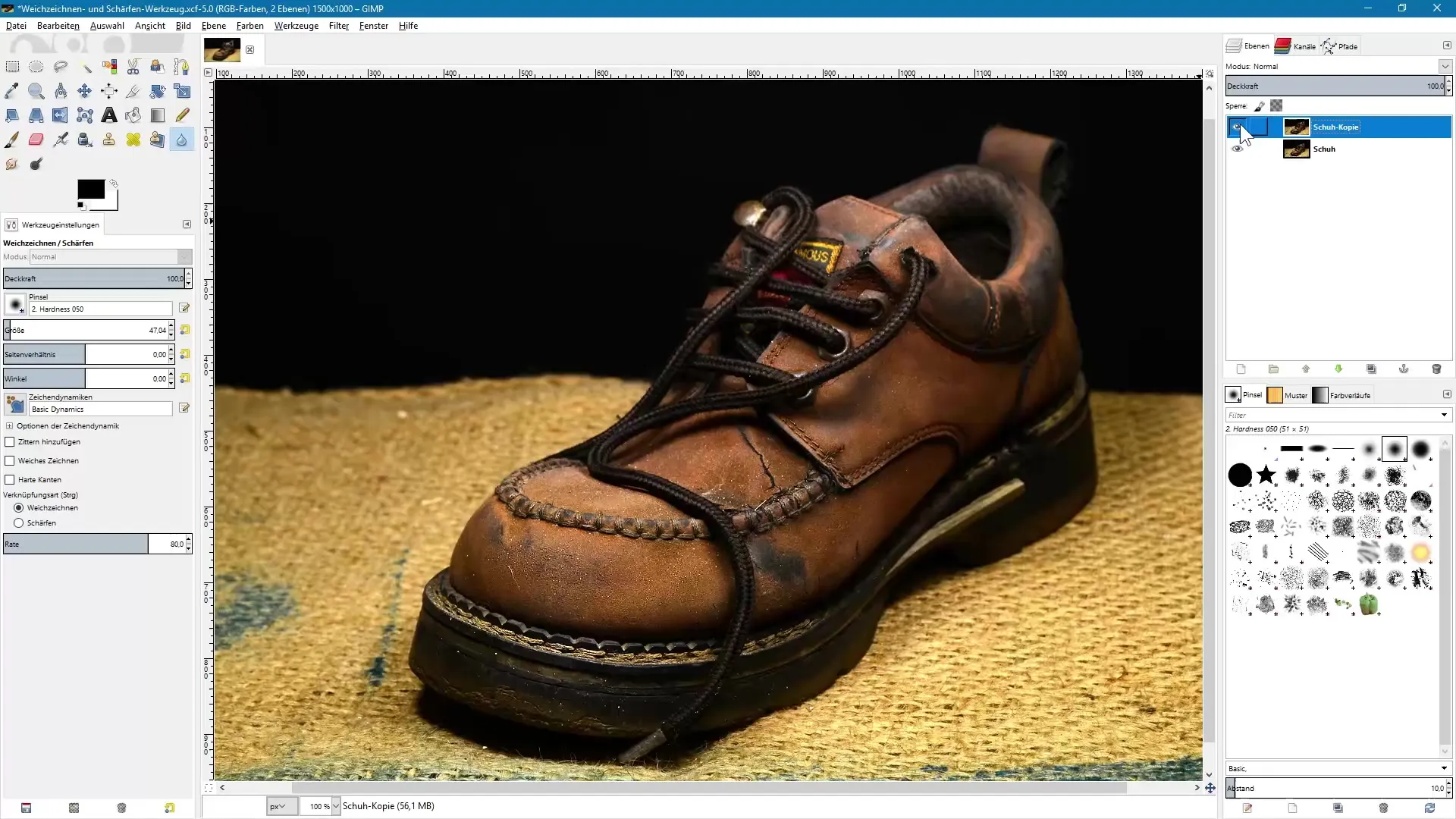
Task: Delete layer with trash icon in layers panel
Action: tap(1436, 369)
